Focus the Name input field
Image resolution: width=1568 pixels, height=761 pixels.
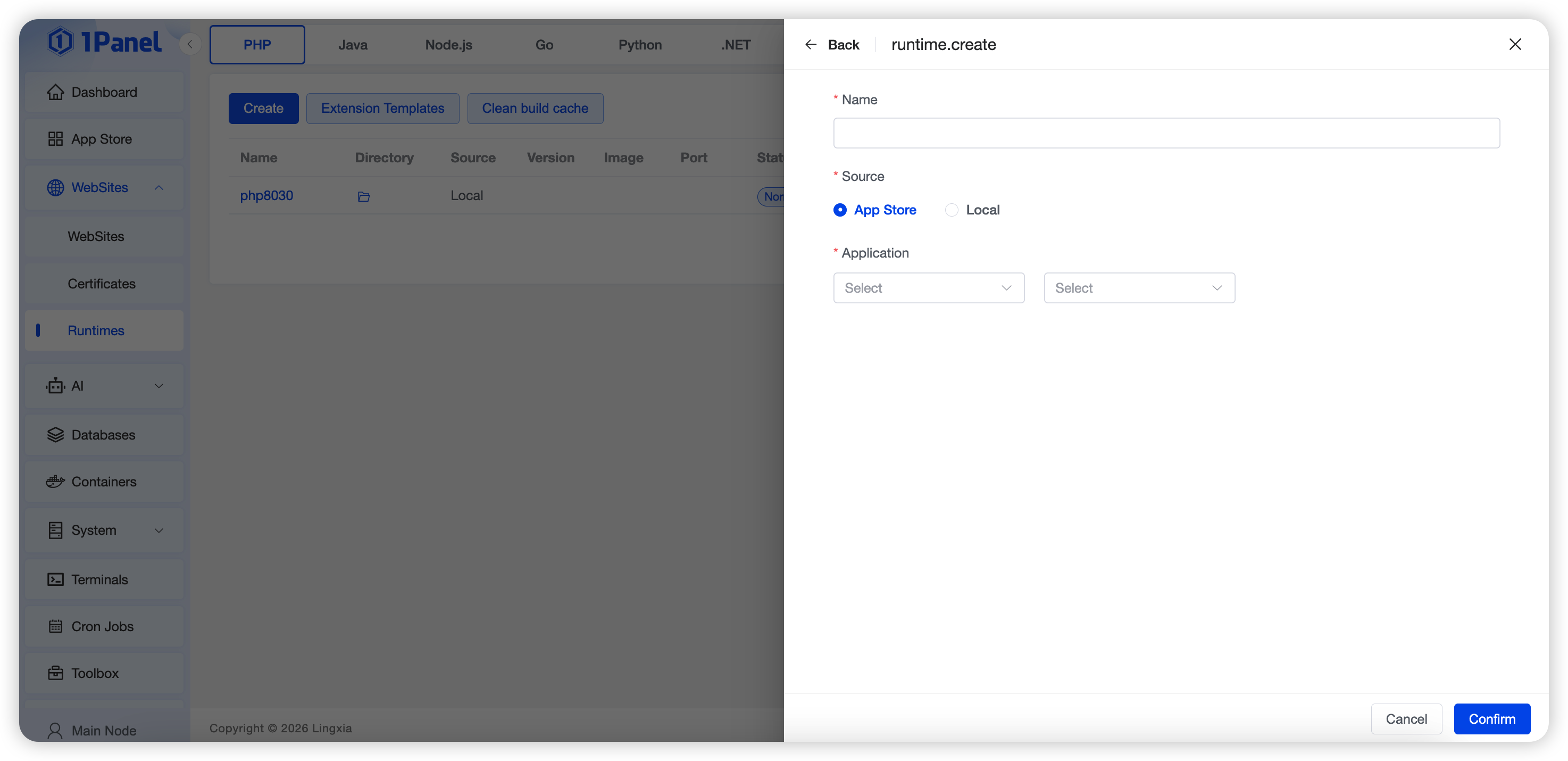(1166, 134)
